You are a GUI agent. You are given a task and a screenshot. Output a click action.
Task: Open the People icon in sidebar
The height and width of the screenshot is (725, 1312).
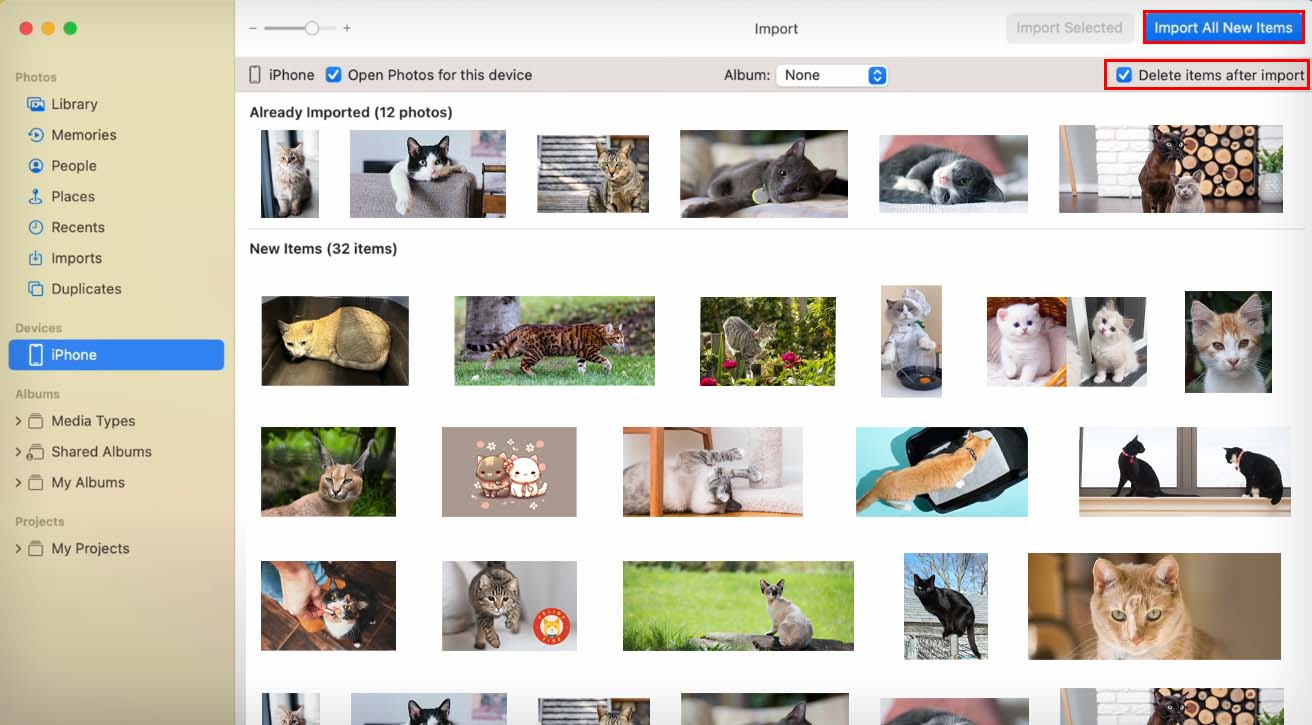(36, 166)
